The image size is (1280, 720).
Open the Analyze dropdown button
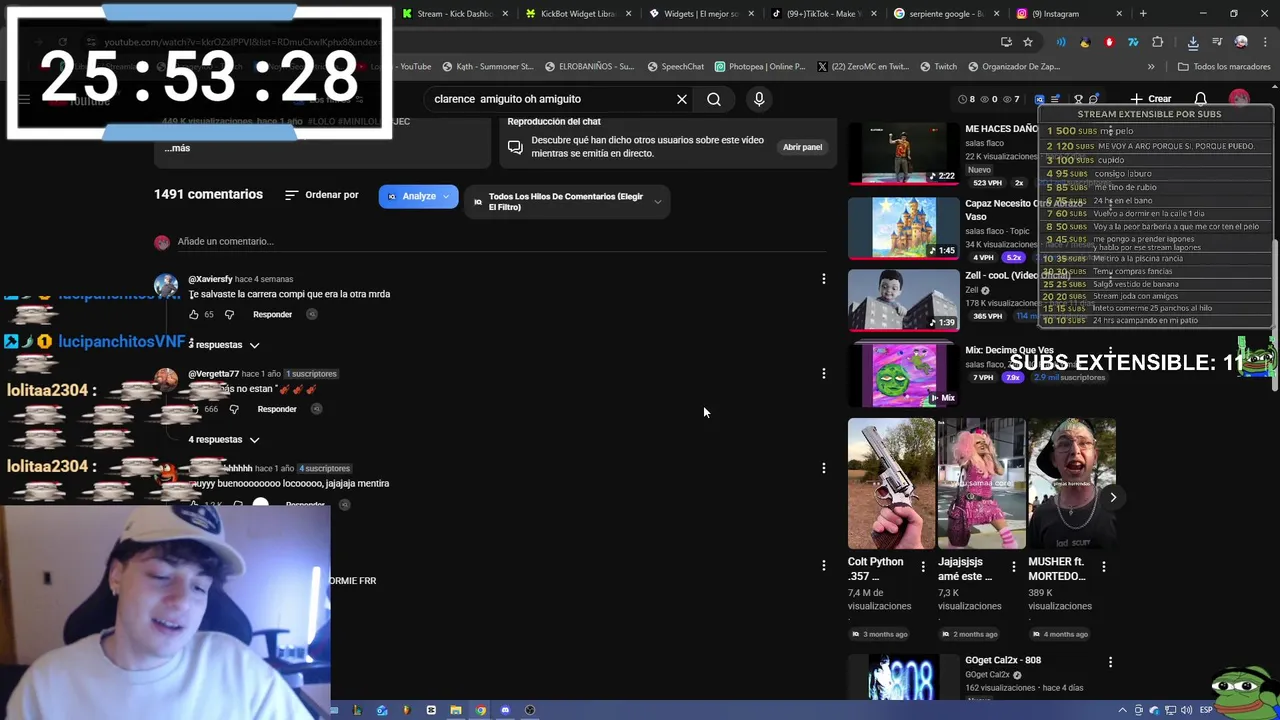click(418, 196)
